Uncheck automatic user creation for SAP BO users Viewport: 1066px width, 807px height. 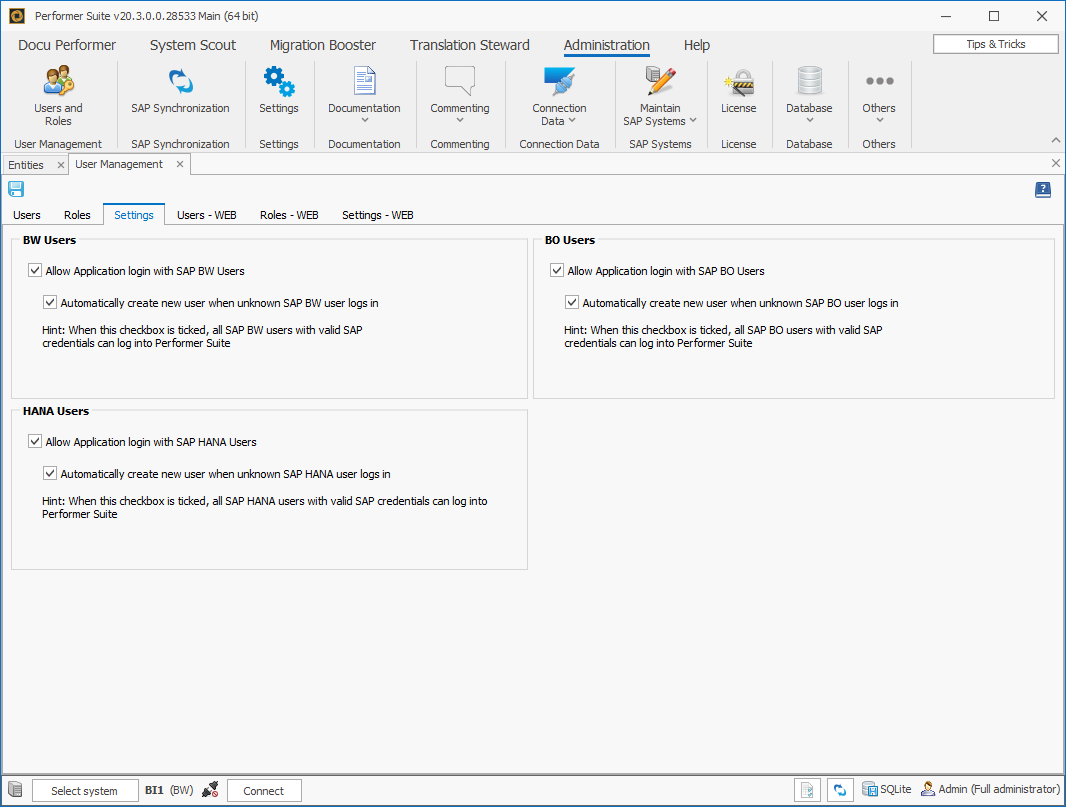[572, 301]
